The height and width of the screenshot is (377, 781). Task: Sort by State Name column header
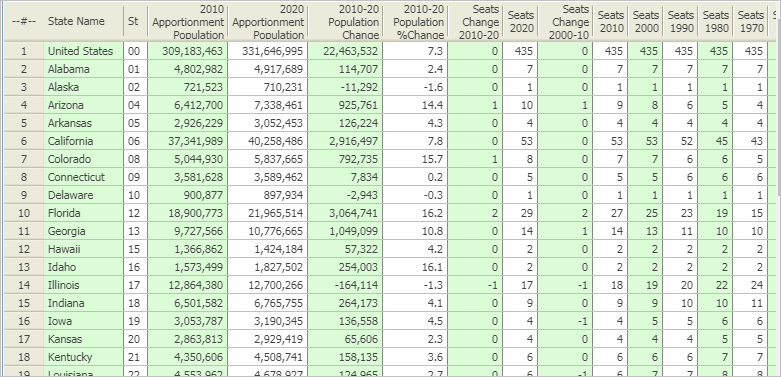pyautogui.click(x=84, y=21)
